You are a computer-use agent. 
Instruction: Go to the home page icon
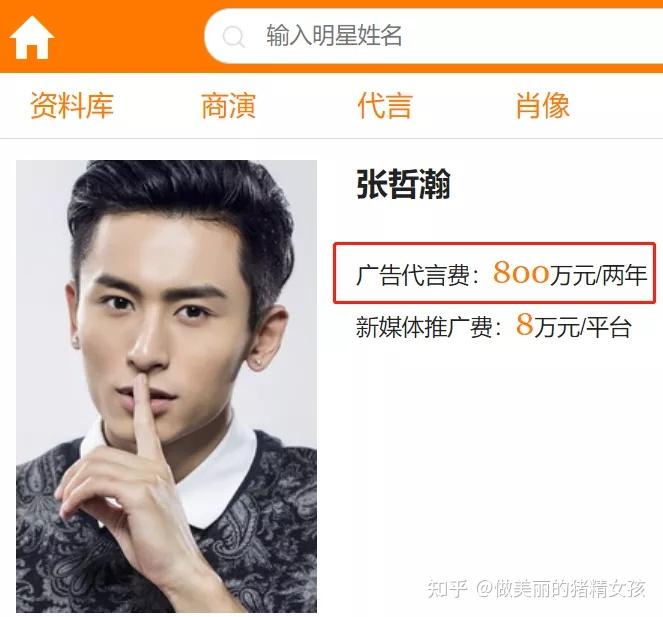[x=32, y=38]
